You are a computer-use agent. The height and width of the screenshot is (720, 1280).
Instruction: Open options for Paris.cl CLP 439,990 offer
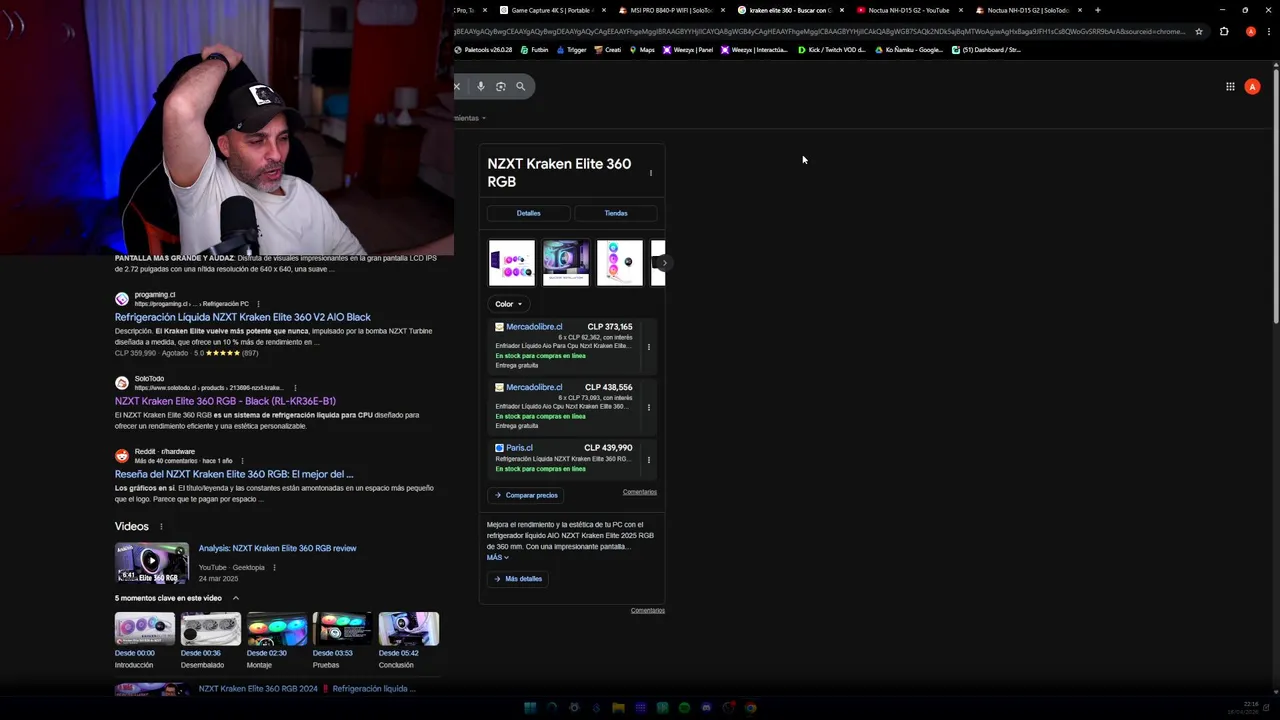[649, 460]
